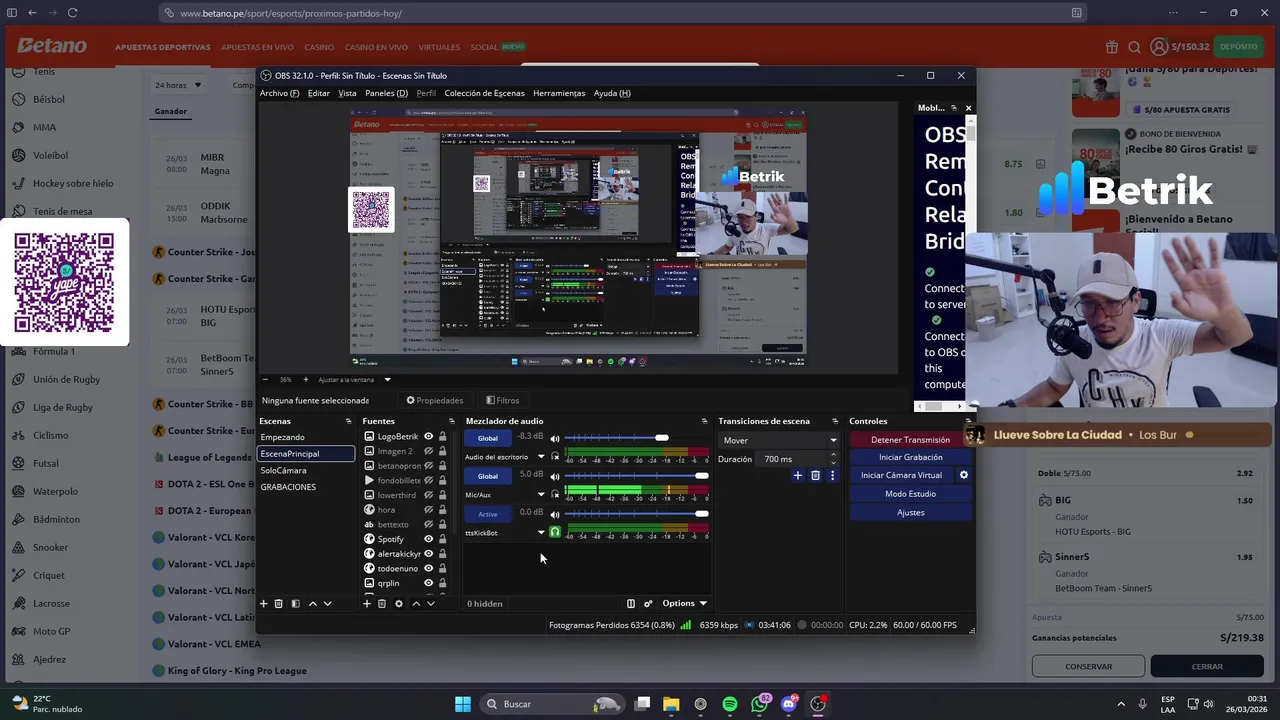Open Spotify from Windows taskbar
The height and width of the screenshot is (720, 1280).
[730, 704]
